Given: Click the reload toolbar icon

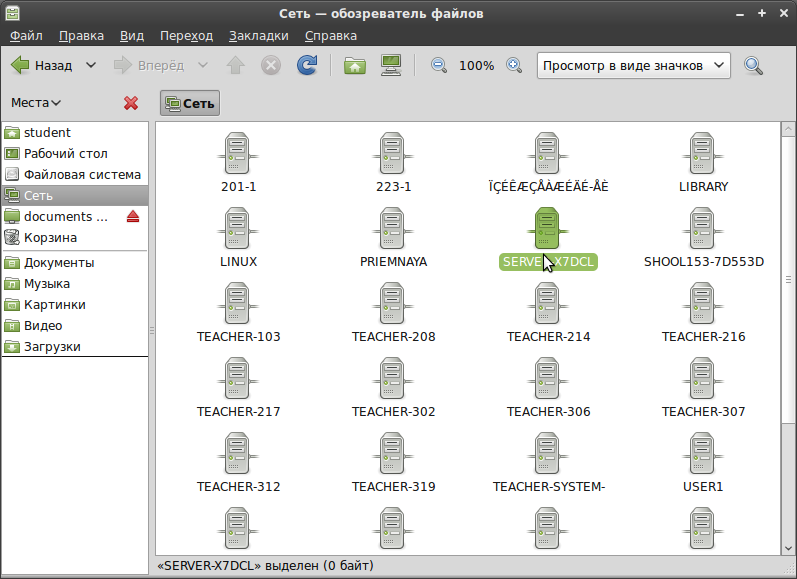Looking at the screenshot, I should click(x=308, y=66).
